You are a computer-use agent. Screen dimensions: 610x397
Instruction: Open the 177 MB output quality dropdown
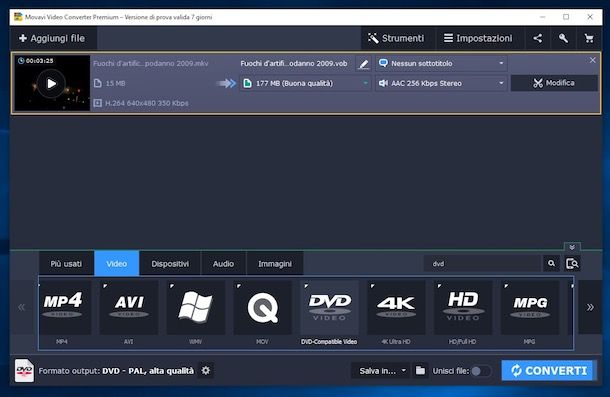[x=305, y=83]
